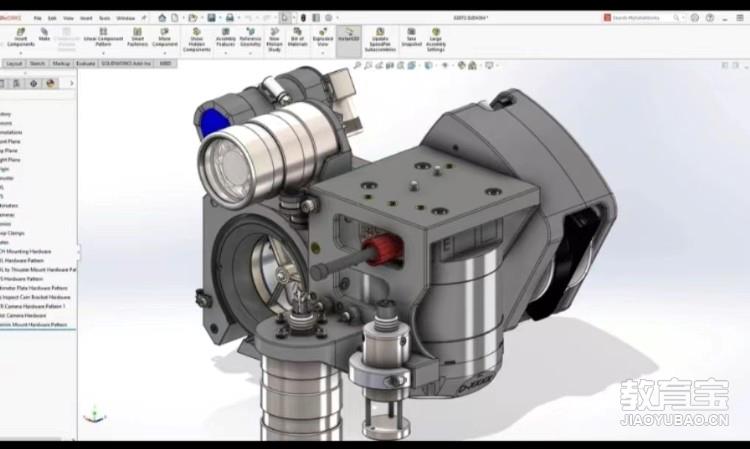Open the View menu
The width and height of the screenshot is (750, 449).
coord(68,18)
